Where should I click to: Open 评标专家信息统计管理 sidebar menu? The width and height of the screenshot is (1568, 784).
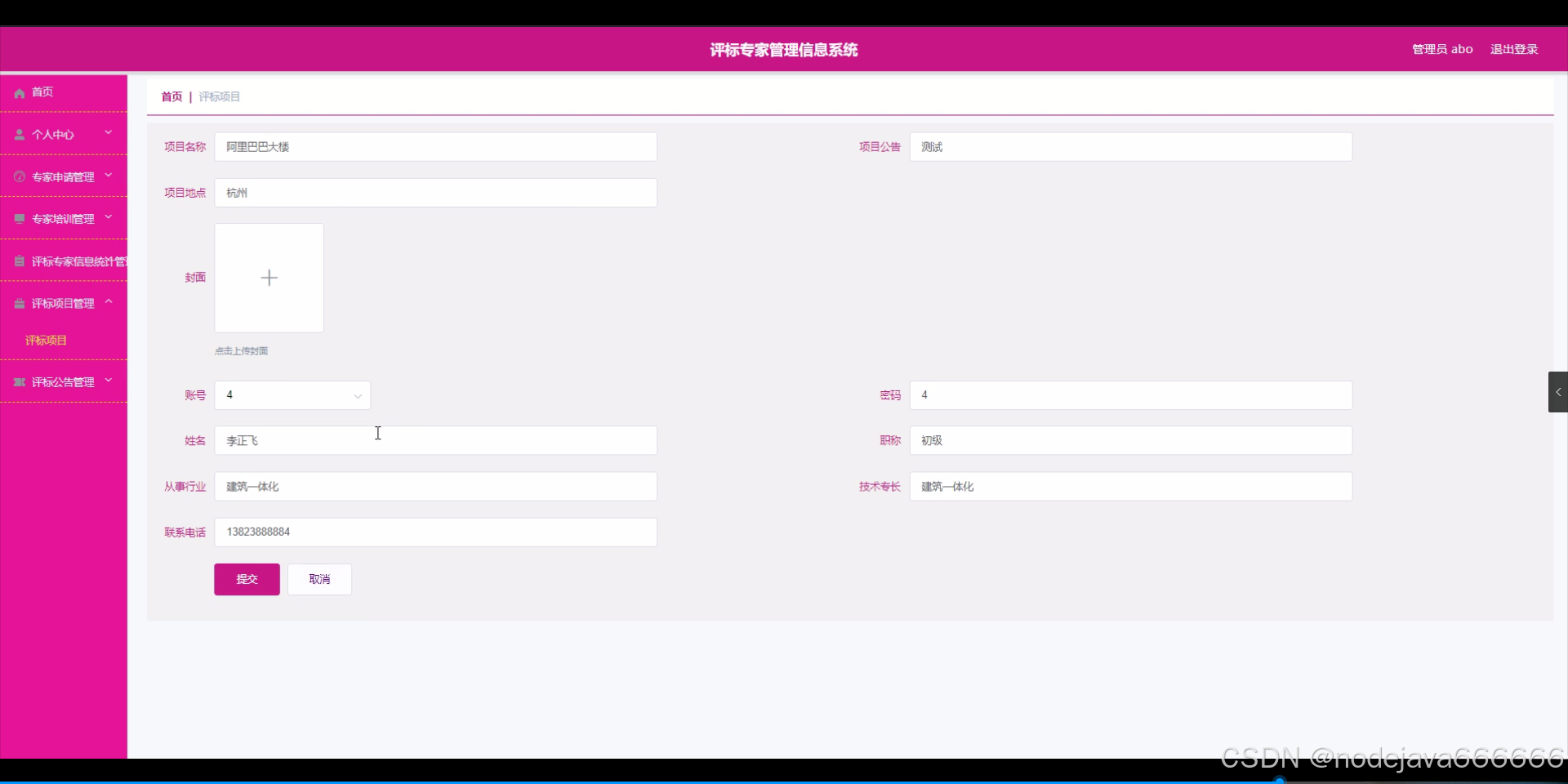click(64, 261)
